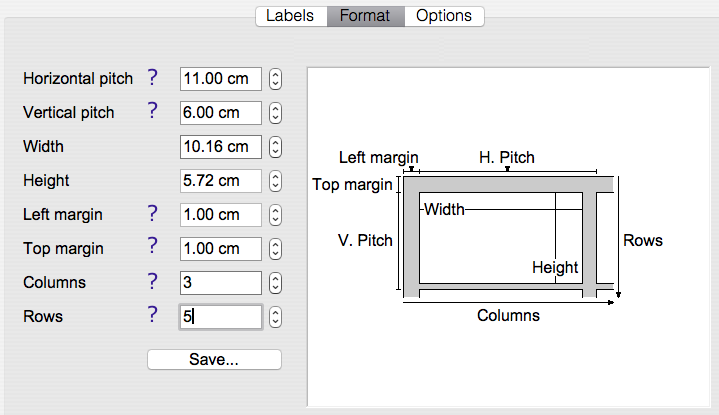
Task: Click the Height stepper control
Action: pyautogui.click(x=276, y=181)
